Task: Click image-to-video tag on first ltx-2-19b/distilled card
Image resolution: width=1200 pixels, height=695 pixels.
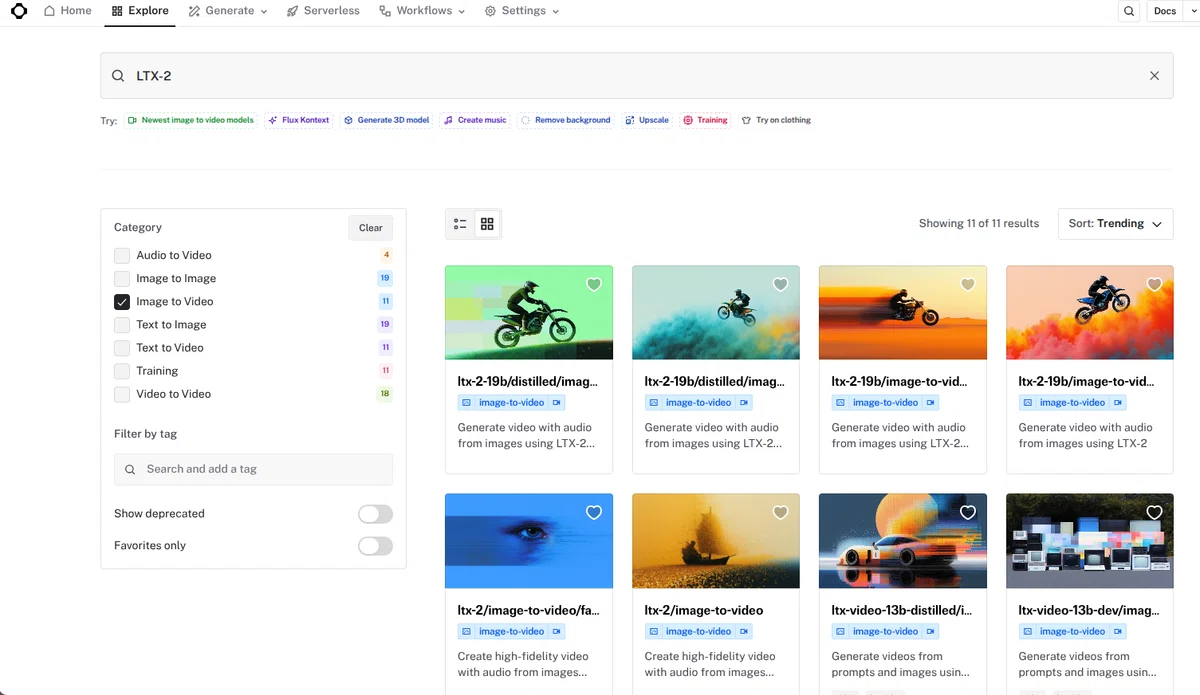Action: (x=511, y=403)
